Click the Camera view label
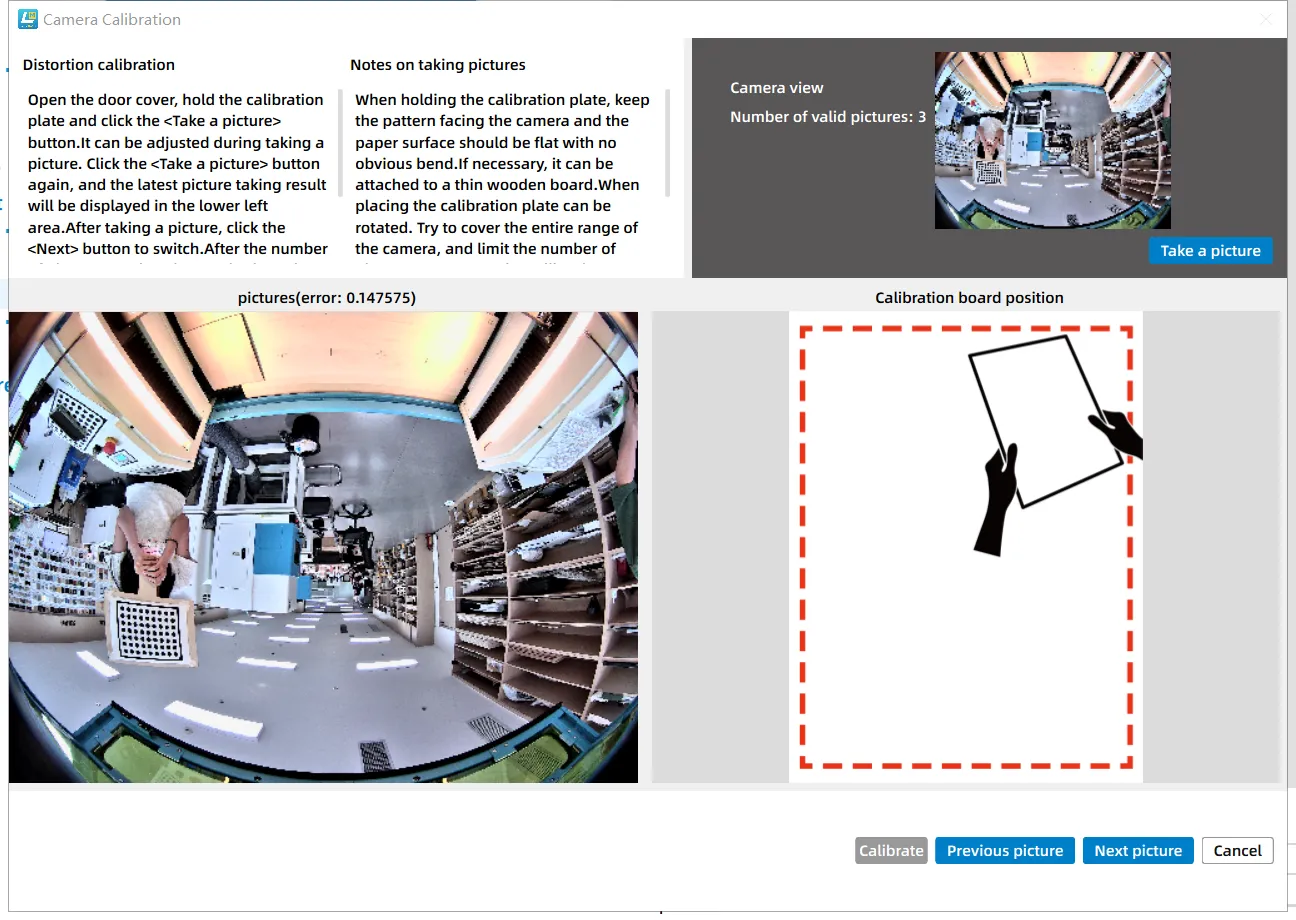Screen dimensions: 1296x920 point(777,88)
